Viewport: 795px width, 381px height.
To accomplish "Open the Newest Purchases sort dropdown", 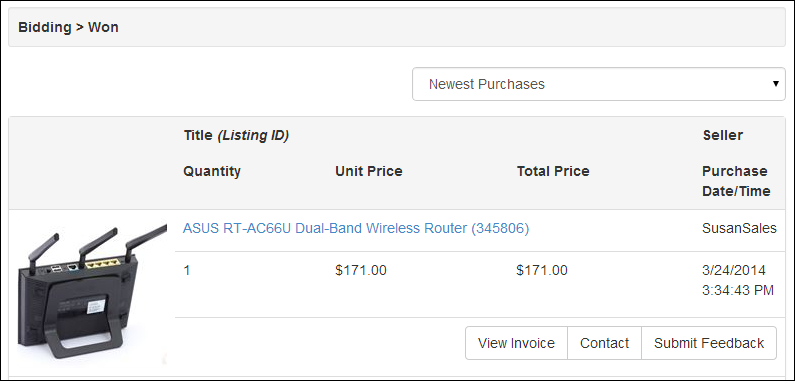I will coord(599,84).
